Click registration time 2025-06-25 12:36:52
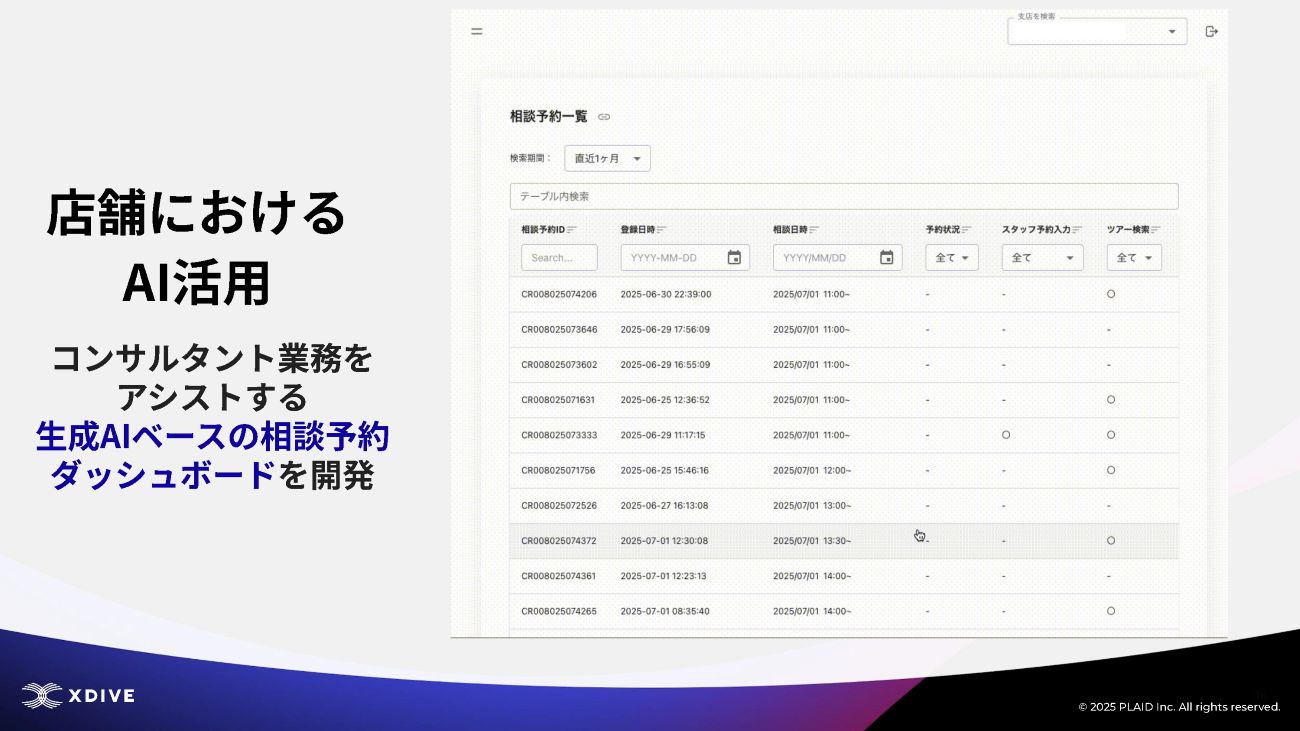This screenshot has width=1300, height=731. (665, 399)
